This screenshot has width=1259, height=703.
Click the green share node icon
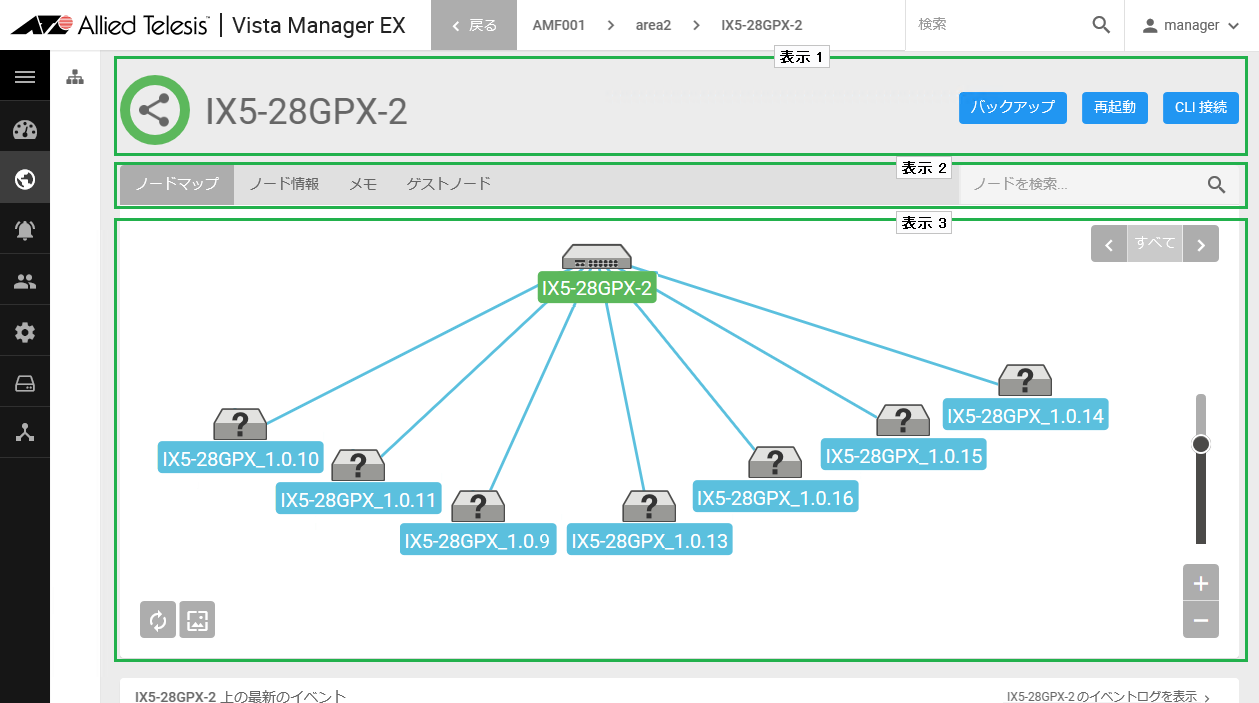click(155, 110)
